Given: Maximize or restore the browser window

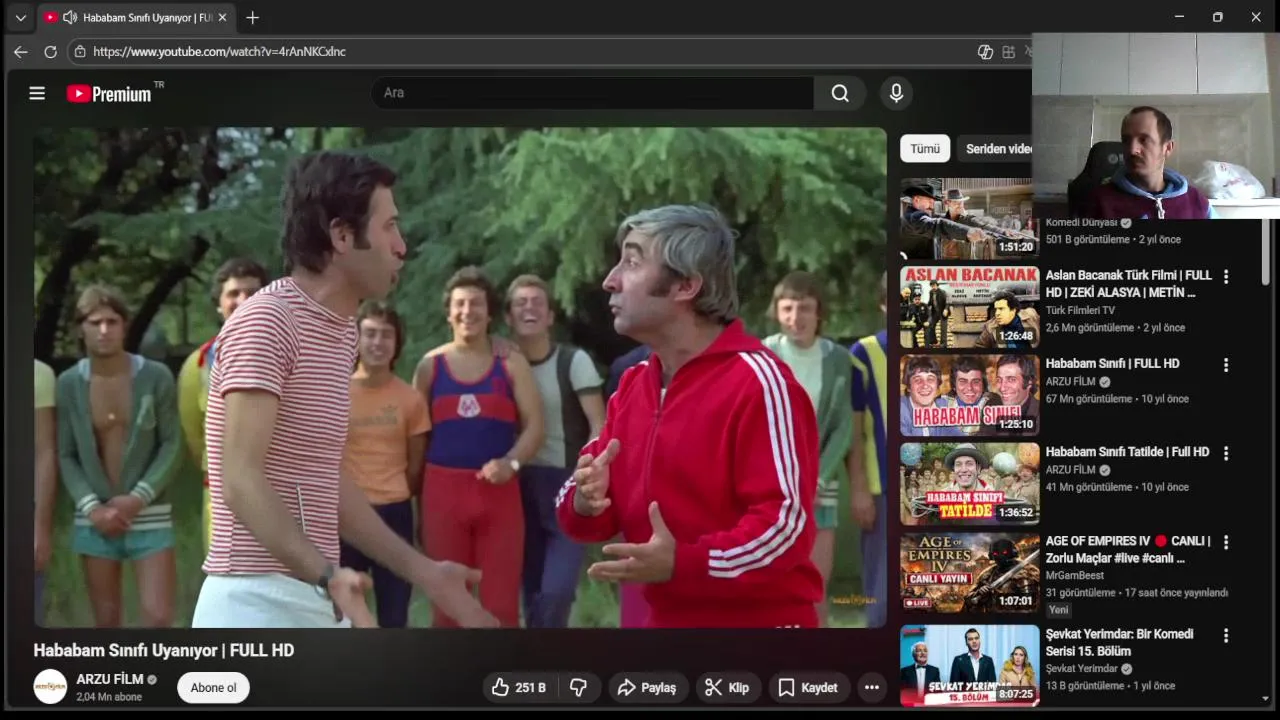Looking at the screenshot, I should (1217, 17).
